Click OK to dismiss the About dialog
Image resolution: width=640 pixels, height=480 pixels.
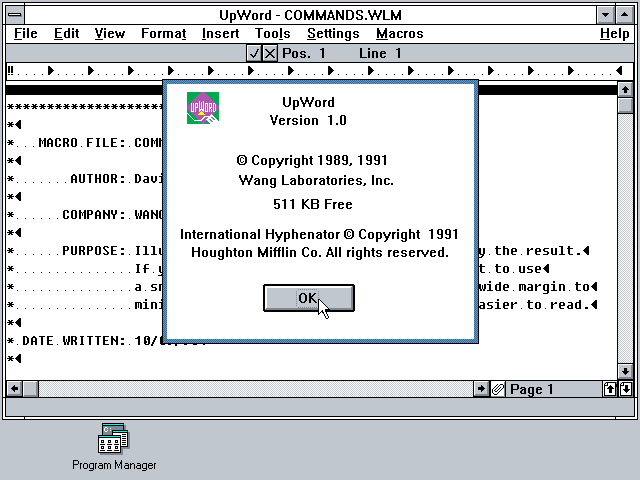tap(309, 298)
